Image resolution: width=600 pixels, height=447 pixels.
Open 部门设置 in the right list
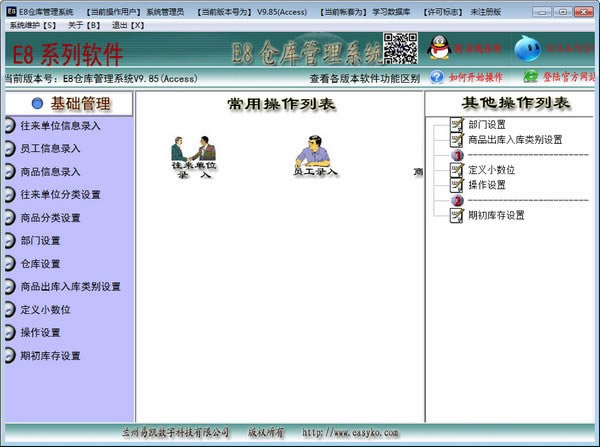pos(486,125)
